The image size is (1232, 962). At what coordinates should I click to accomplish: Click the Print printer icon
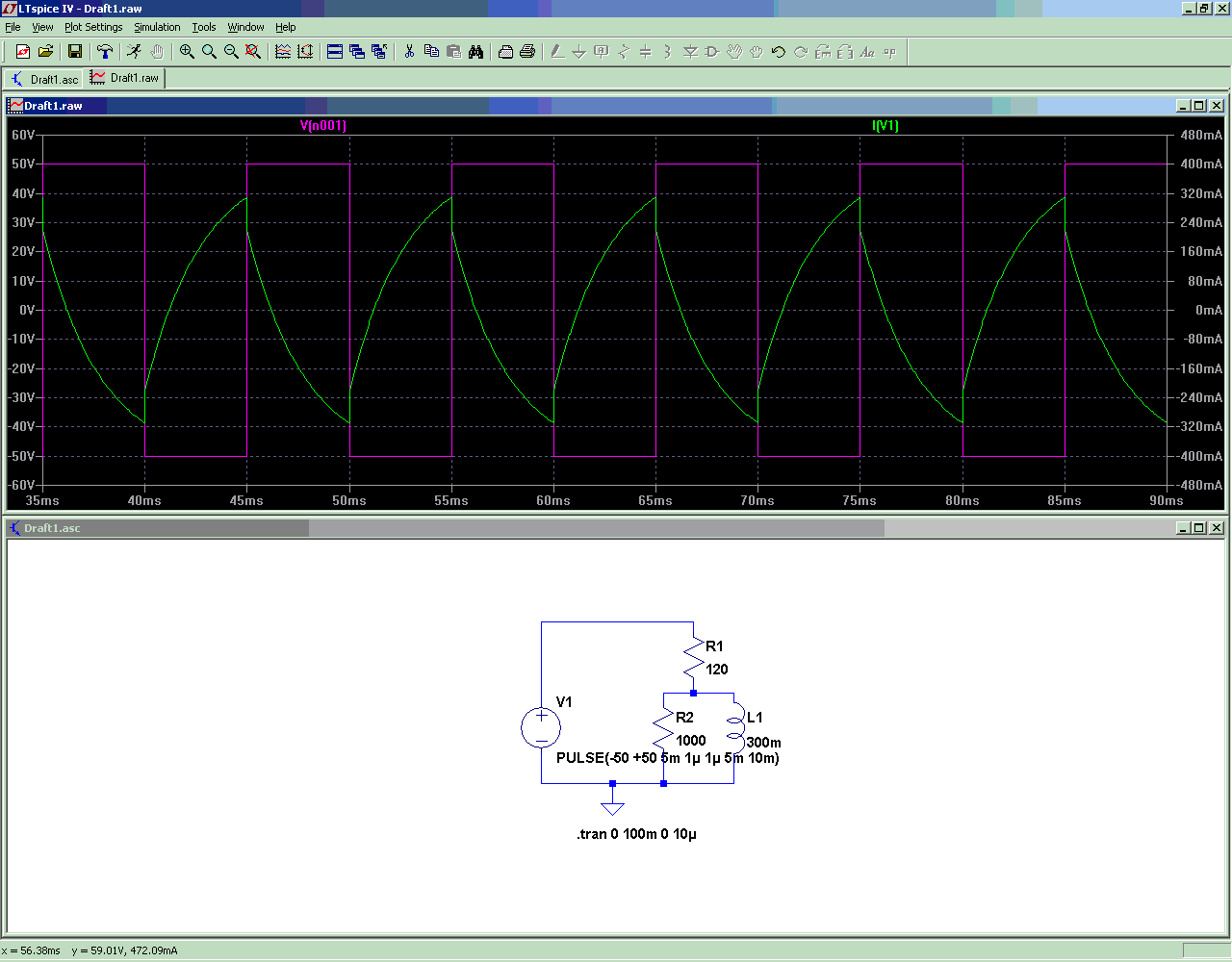(x=527, y=52)
